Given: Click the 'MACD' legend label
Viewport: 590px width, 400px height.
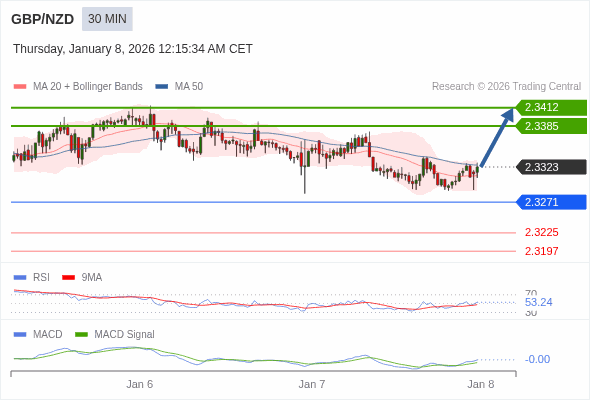Looking at the screenshot, I should [48, 335].
